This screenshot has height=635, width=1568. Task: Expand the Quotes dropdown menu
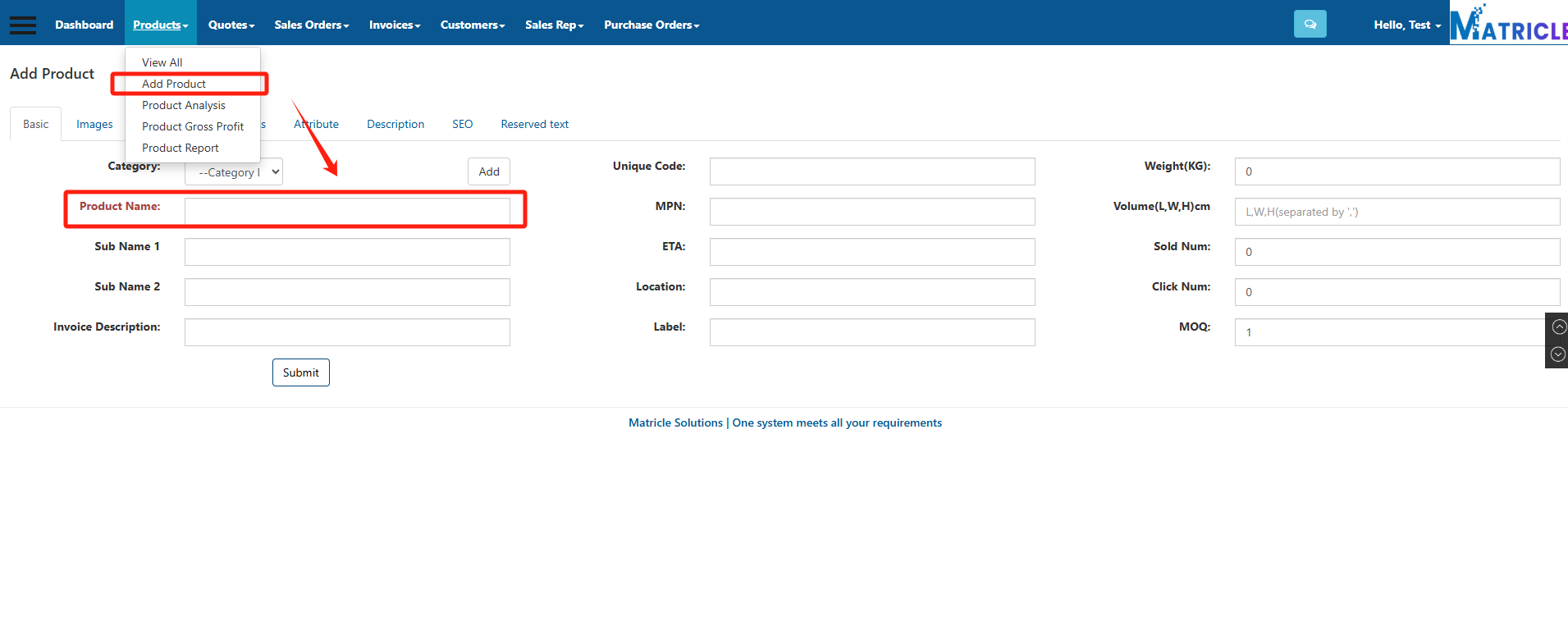tap(231, 25)
